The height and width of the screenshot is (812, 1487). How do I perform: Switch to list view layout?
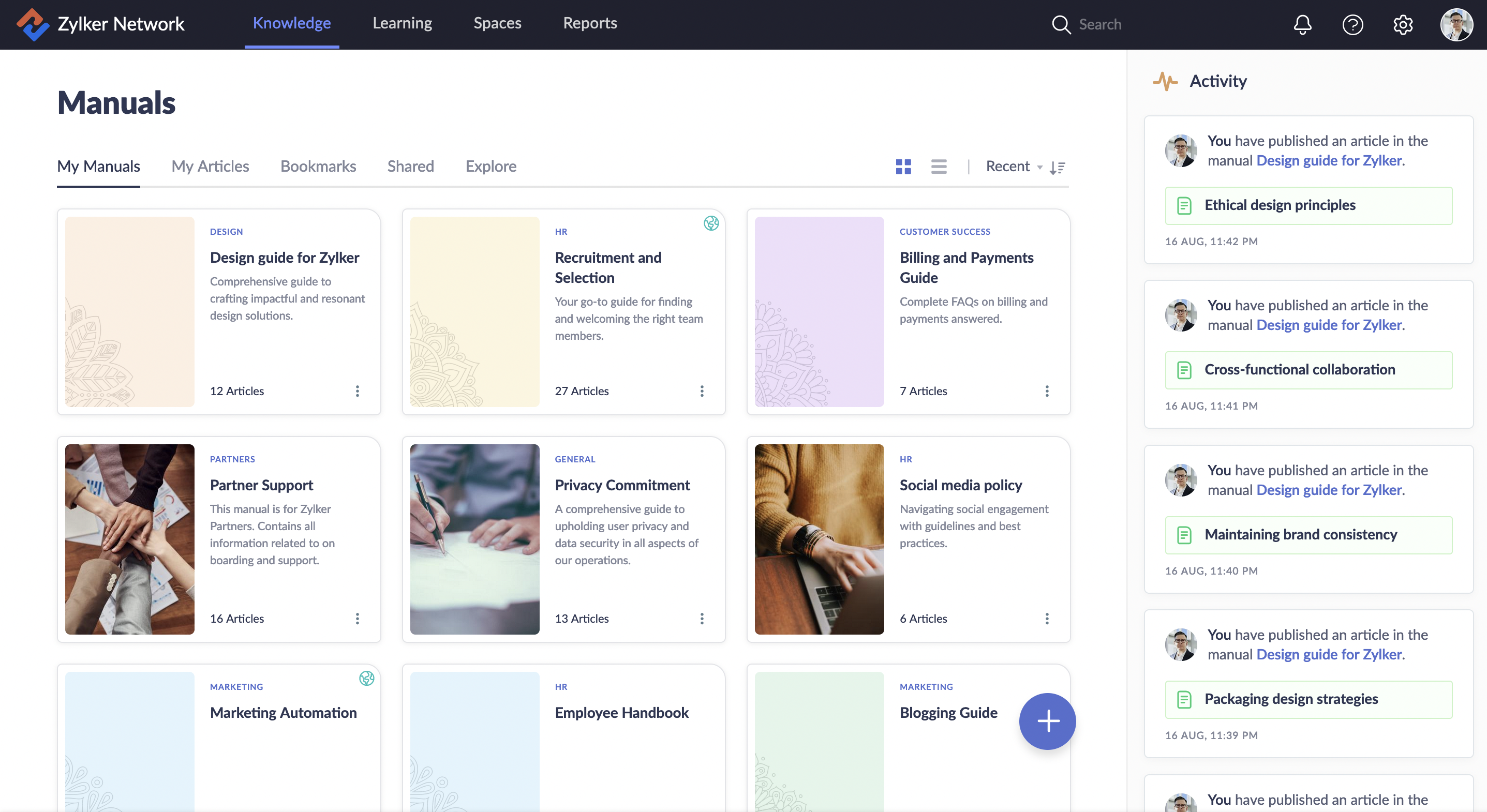click(x=939, y=167)
